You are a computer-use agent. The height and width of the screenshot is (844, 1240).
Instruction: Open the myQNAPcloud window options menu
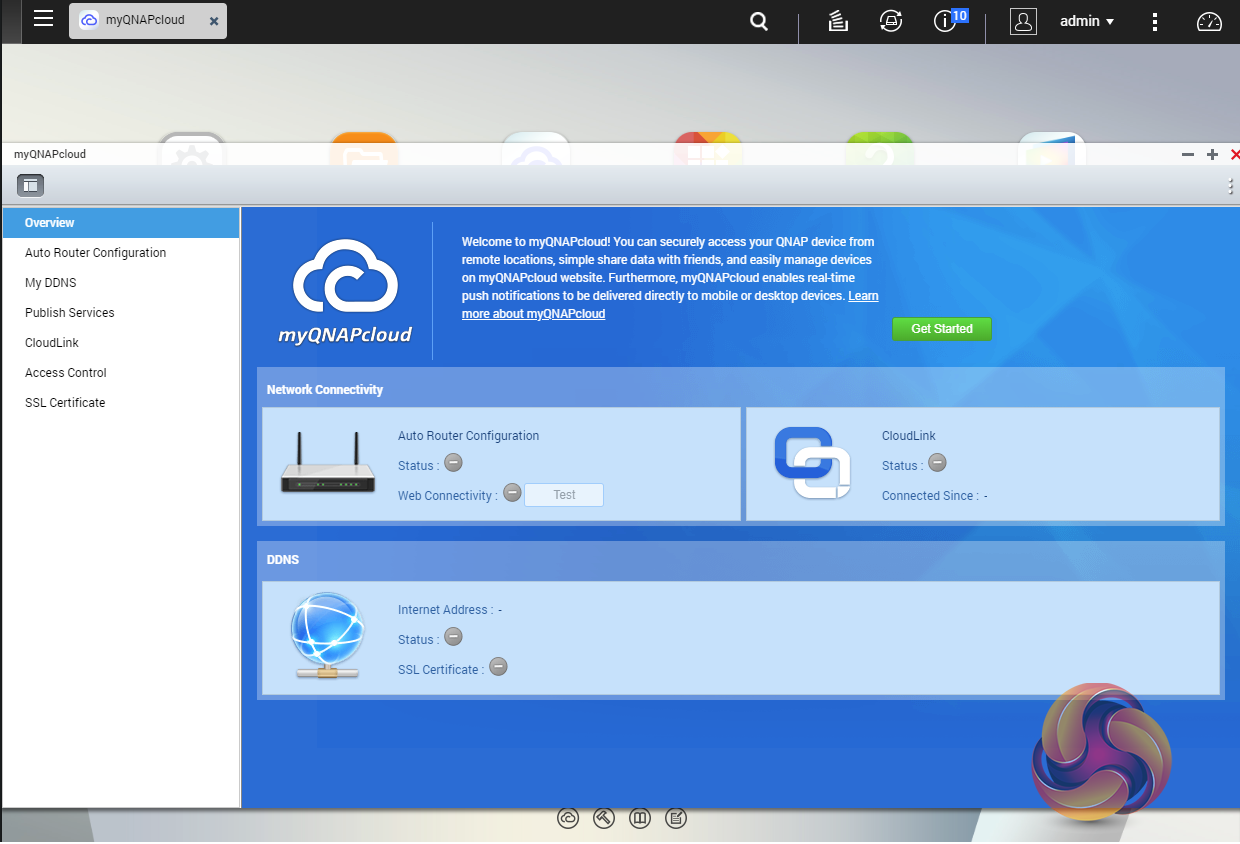coord(1231,186)
